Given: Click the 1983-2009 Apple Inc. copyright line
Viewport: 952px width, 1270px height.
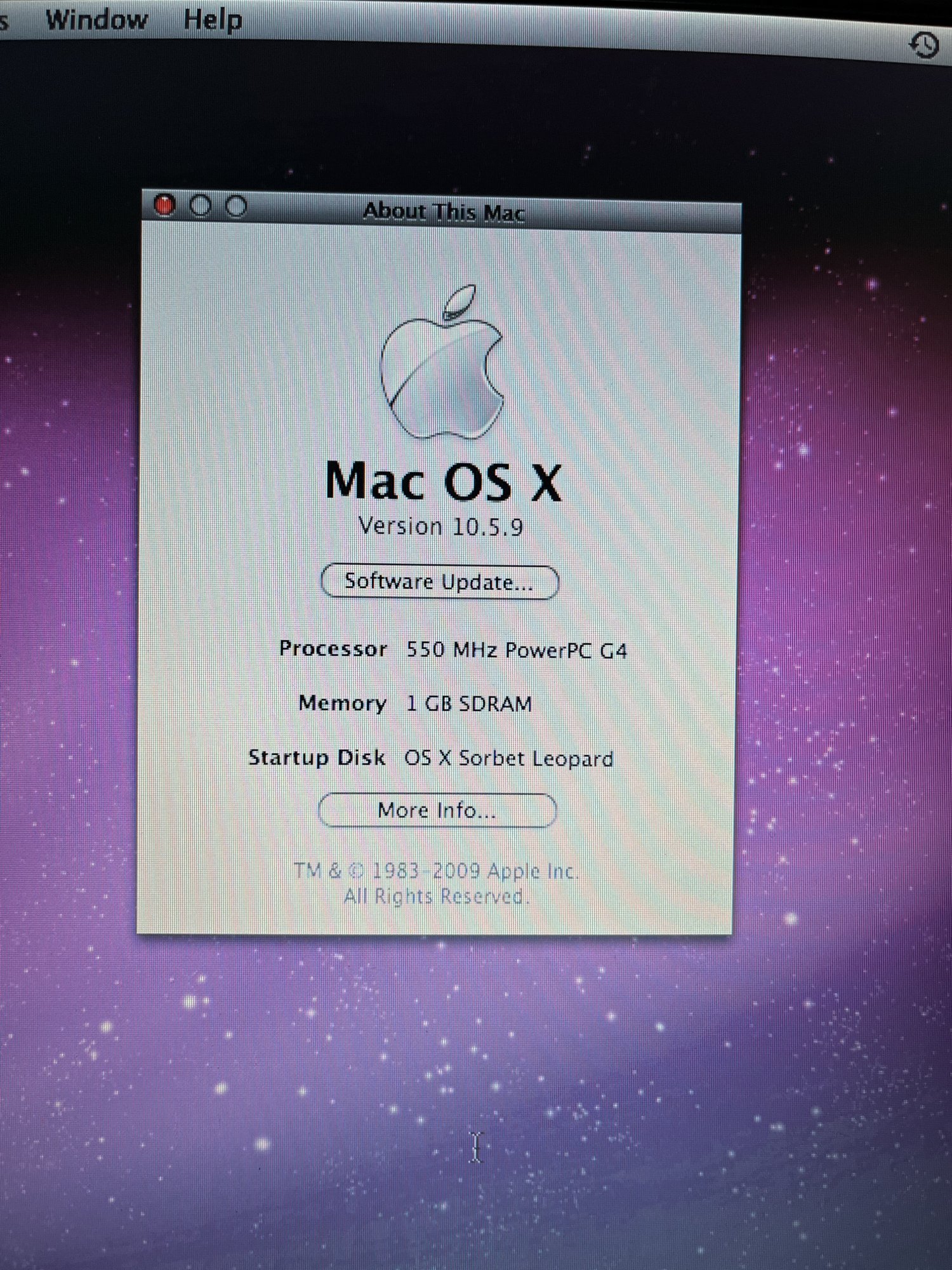Looking at the screenshot, I should (x=435, y=870).
